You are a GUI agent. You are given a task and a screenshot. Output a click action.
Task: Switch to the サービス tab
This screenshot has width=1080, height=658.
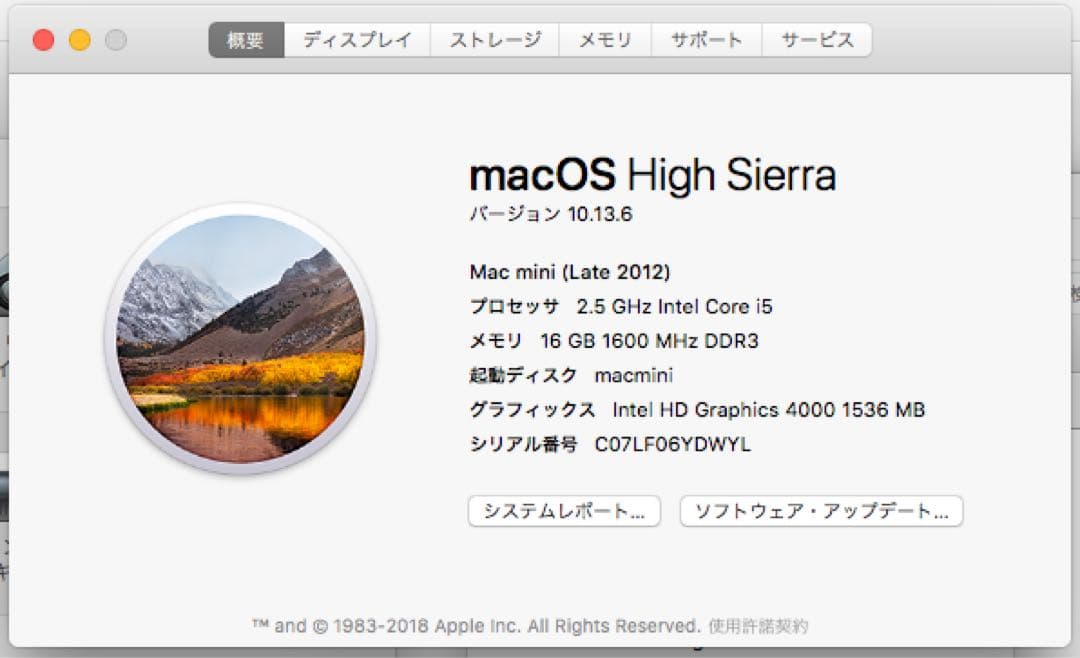pos(817,39)
